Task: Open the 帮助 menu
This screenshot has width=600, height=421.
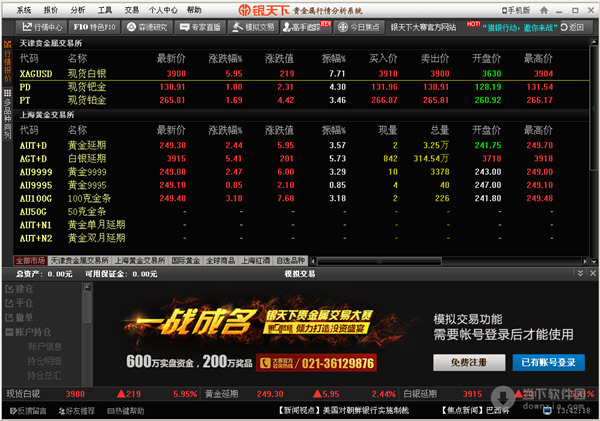Action: (194, 10)
